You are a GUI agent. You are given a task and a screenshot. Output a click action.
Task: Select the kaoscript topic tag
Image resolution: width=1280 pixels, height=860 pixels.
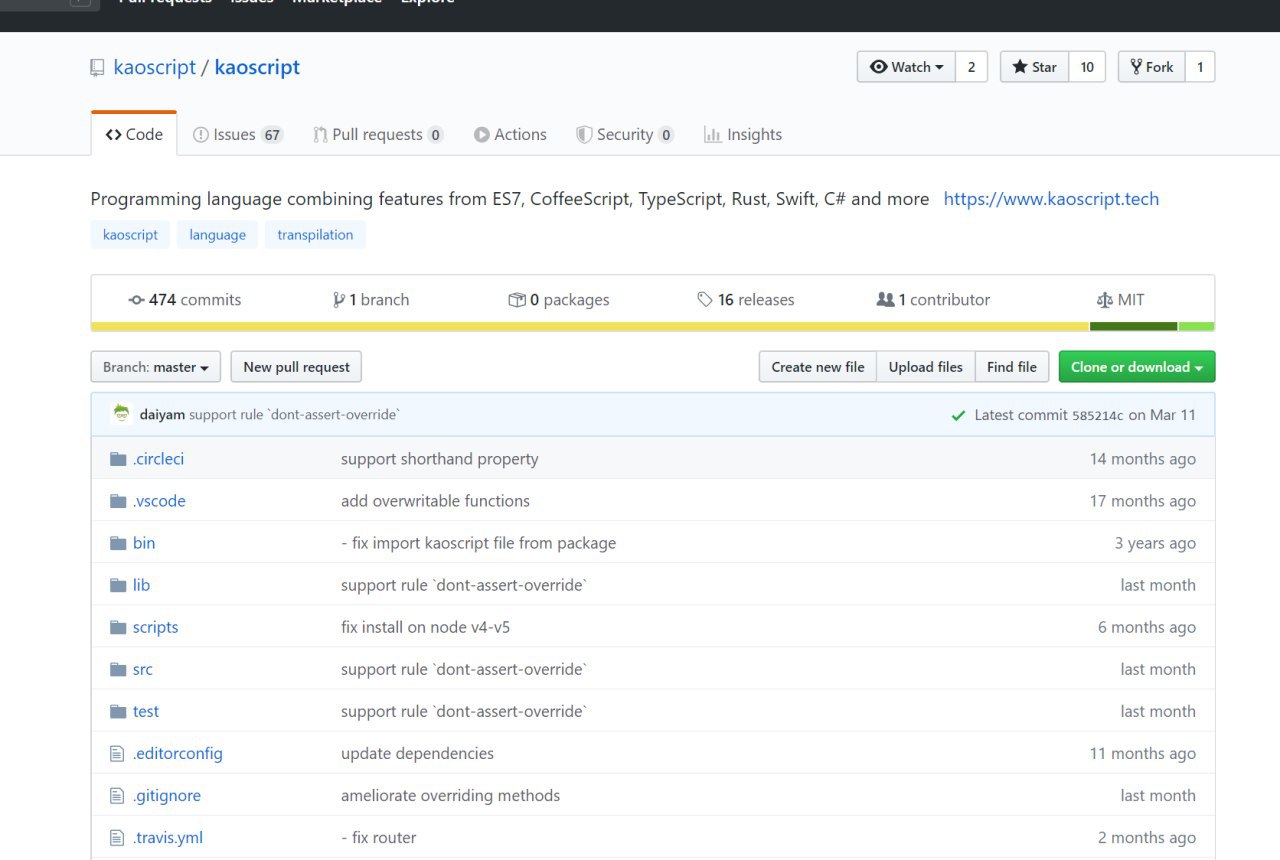(x=131, y=235)
